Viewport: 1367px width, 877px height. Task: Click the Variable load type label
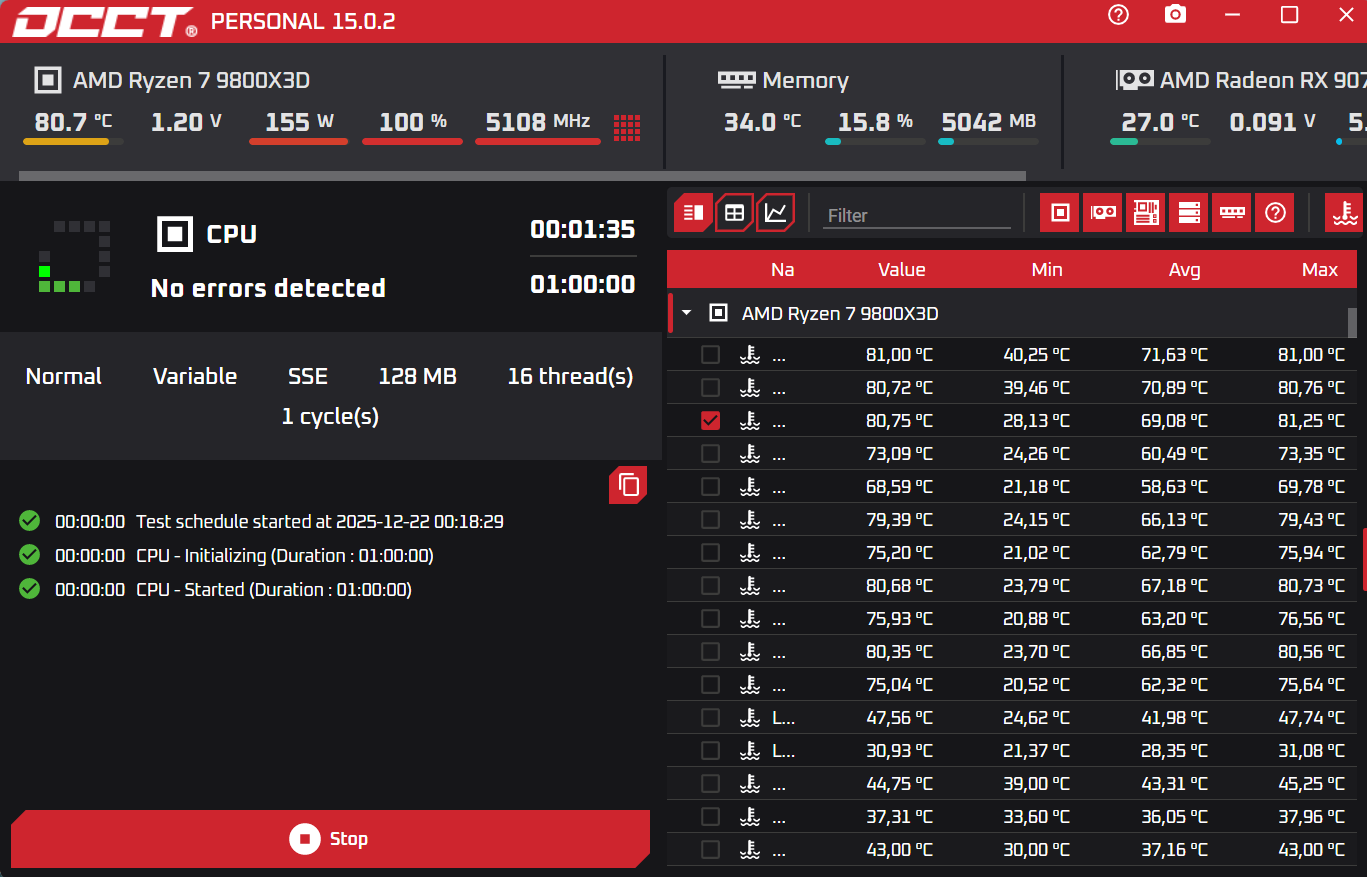[x=195, y=376]
